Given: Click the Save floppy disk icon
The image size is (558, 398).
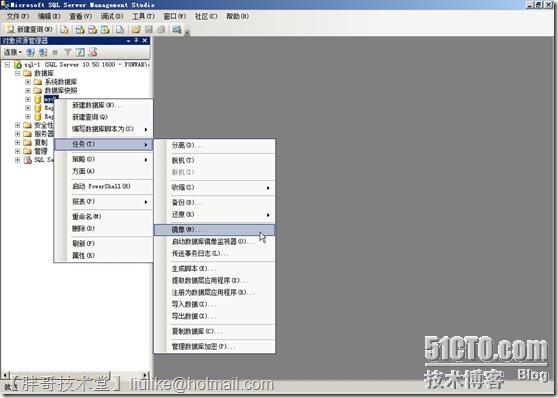Looking at the screenshot, I should click(149, 30).
